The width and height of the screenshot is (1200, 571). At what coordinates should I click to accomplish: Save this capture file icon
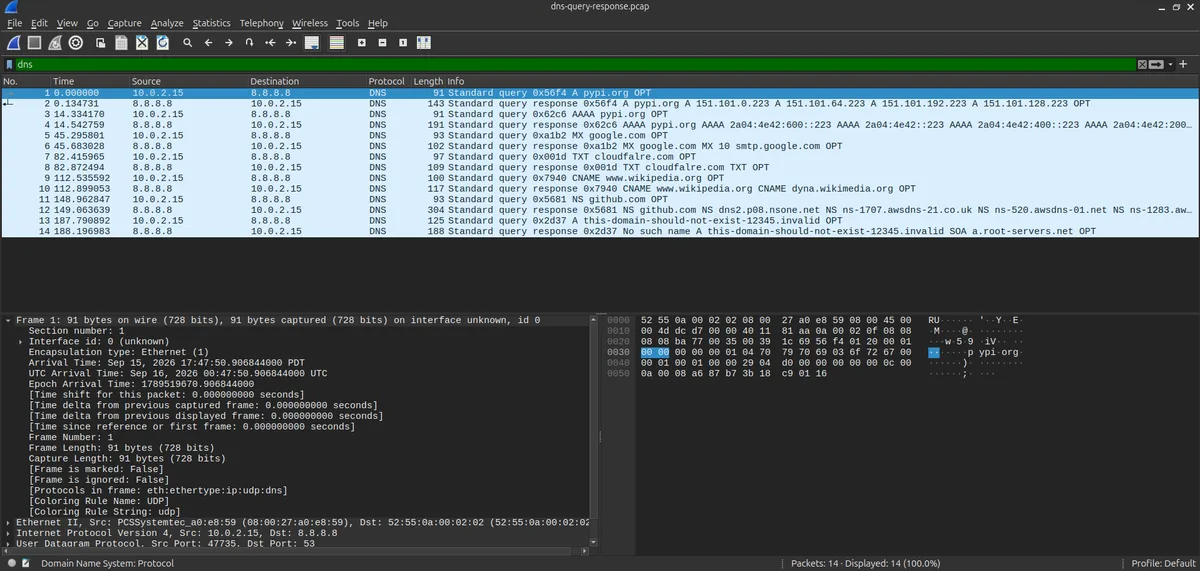(121, 43)
